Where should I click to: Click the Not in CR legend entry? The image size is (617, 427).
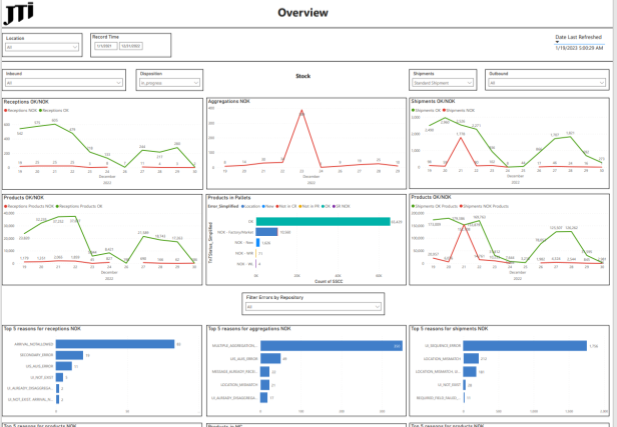(286, 206)
